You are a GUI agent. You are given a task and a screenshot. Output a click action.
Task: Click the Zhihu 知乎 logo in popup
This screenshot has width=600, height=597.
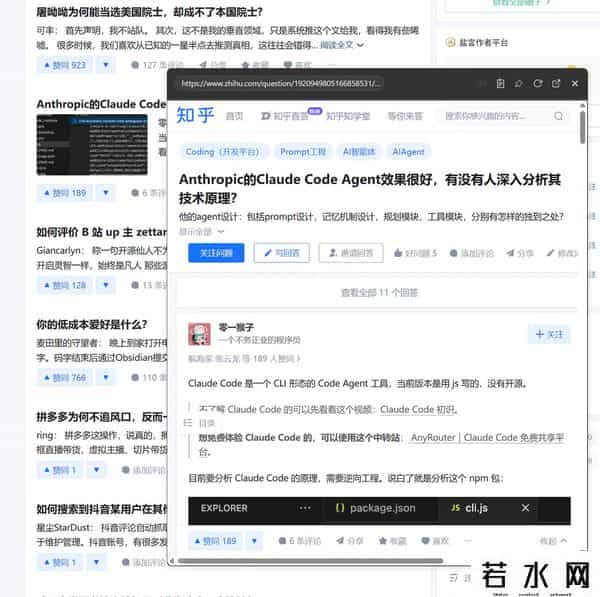click(x=195, y=115)
